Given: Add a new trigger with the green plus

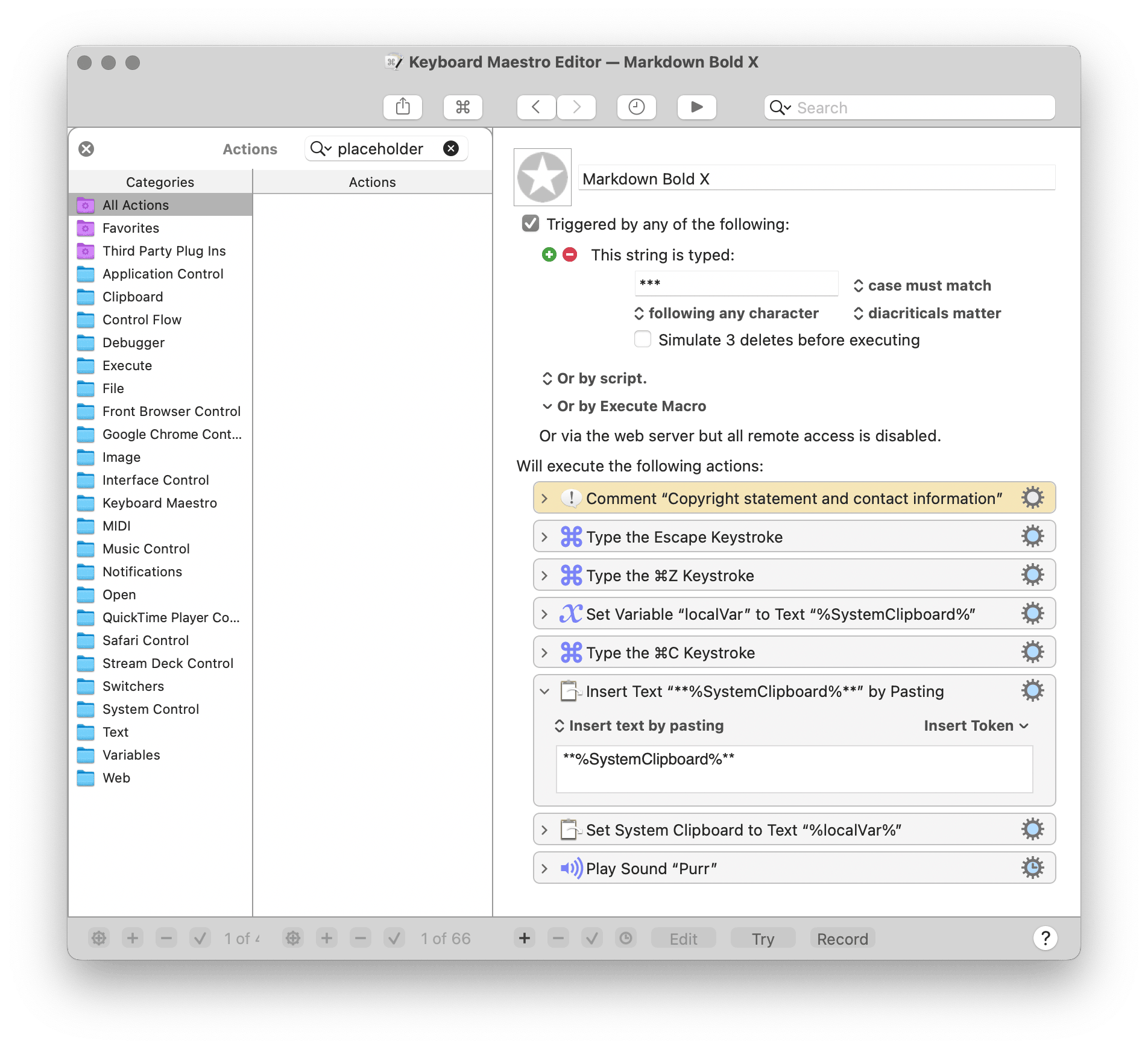Looking at the screenshot, I should pyautogui.click(x=549, y=254).
